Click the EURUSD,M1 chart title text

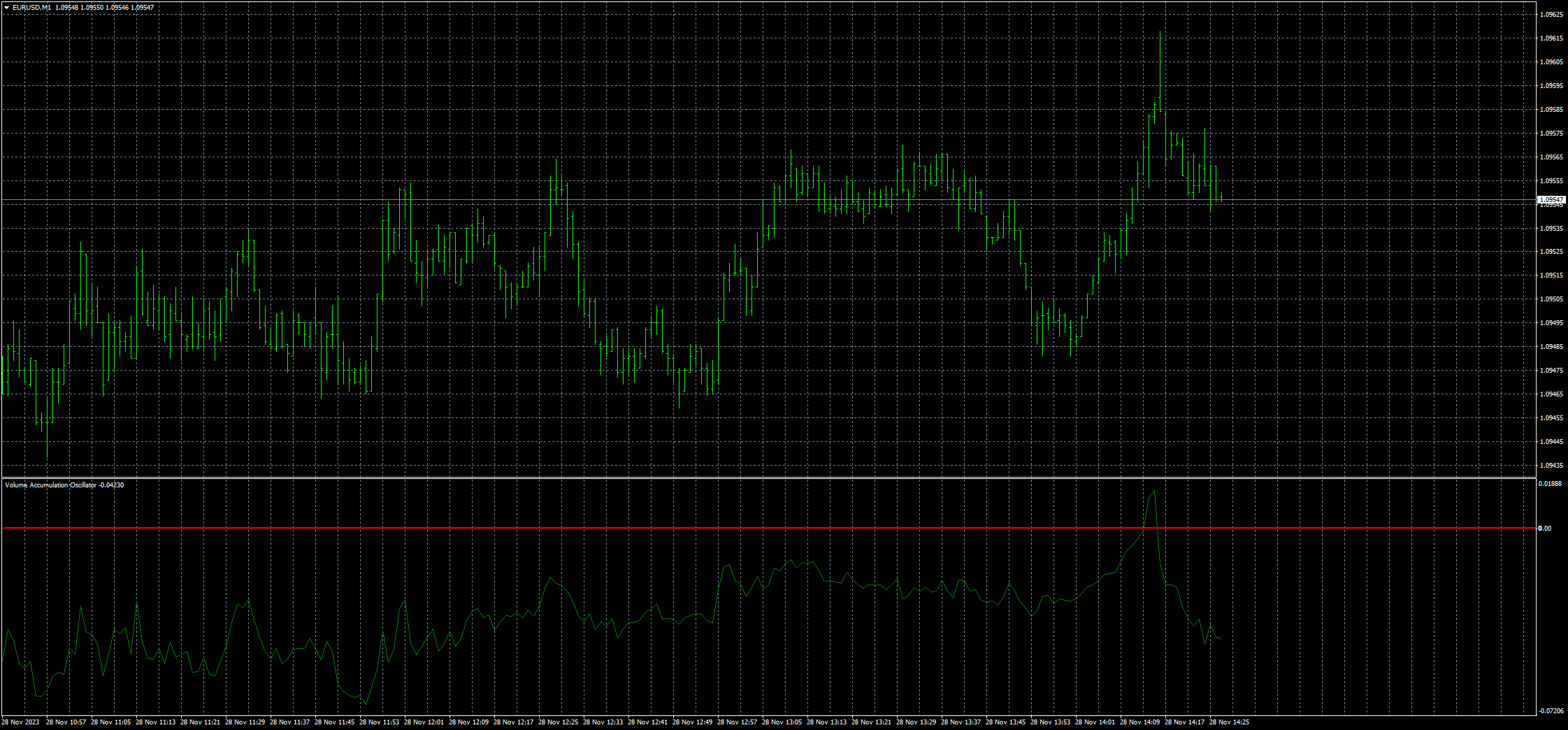tap(31, 7)
